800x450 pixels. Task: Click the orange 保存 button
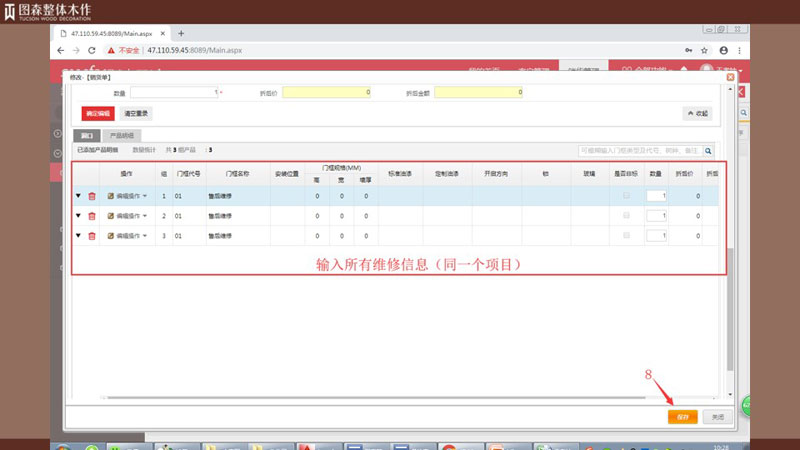click(x=682, y=416)
